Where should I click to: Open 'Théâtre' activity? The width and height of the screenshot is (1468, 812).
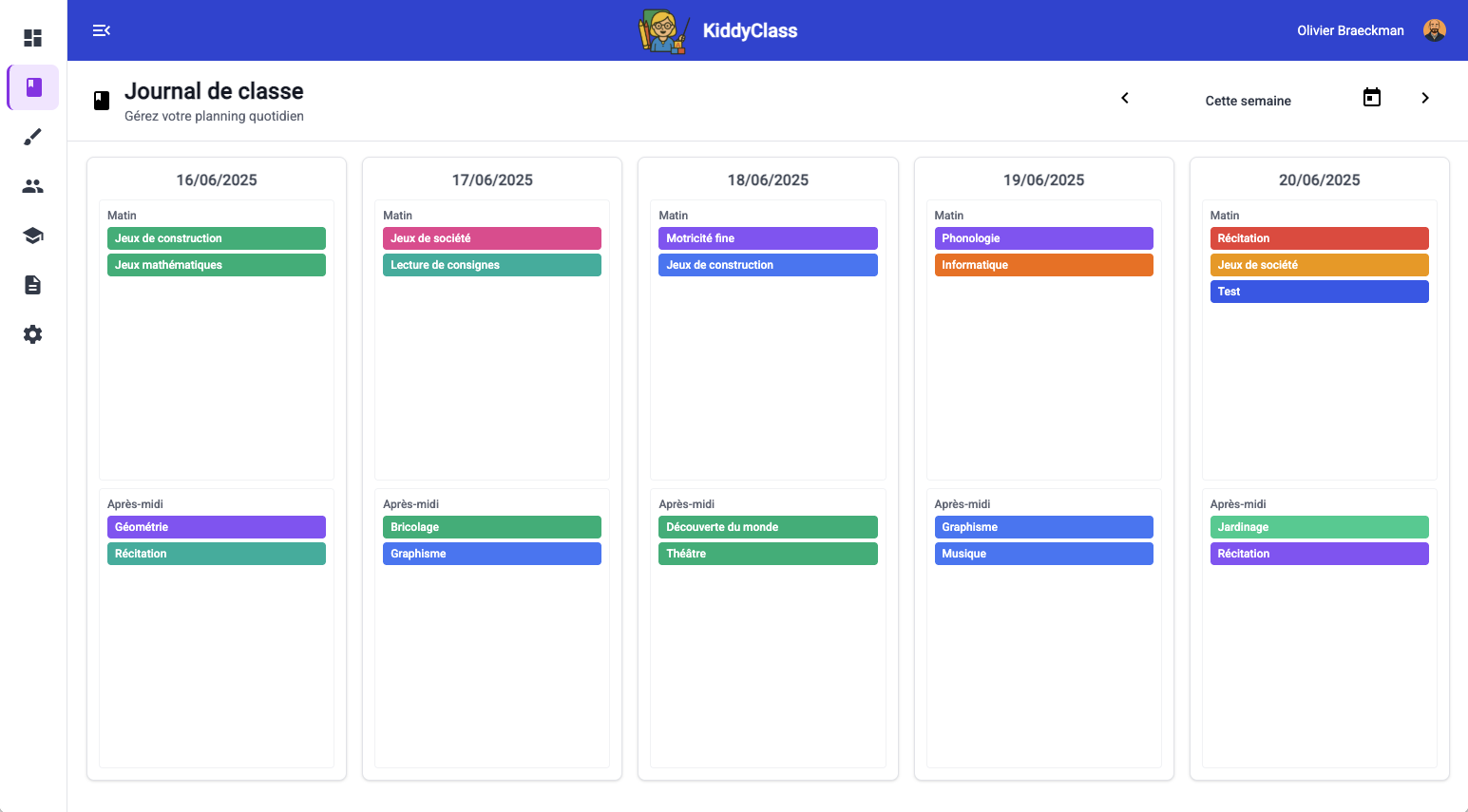[768, 554]
